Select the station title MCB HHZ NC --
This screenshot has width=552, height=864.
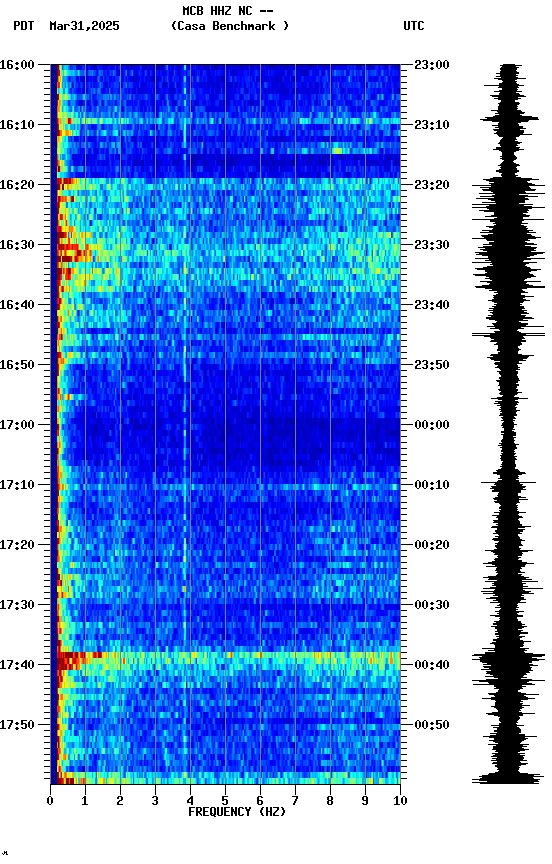[228, 11]
